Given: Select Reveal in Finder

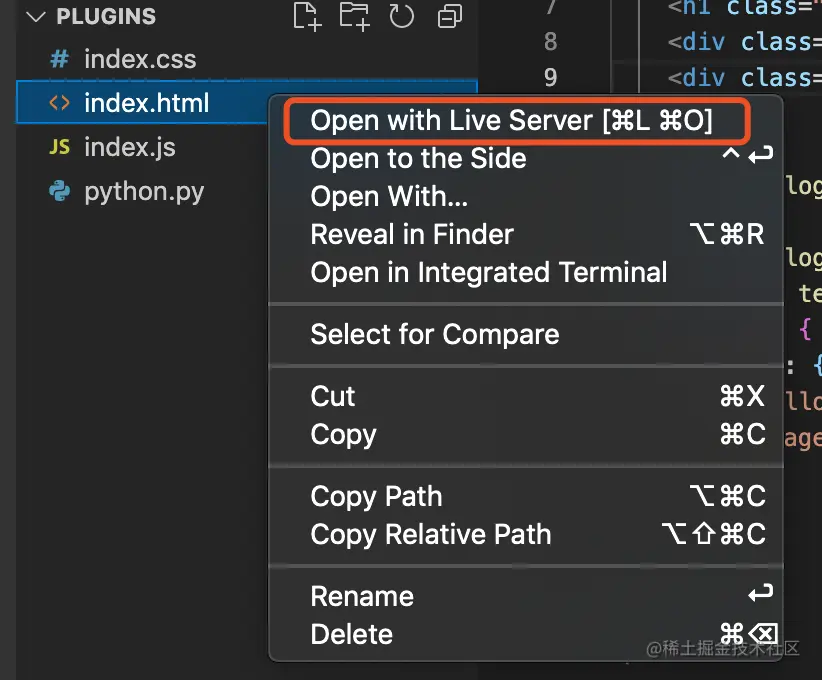Looking at the screenshot, I should click(x=412, y=234).
